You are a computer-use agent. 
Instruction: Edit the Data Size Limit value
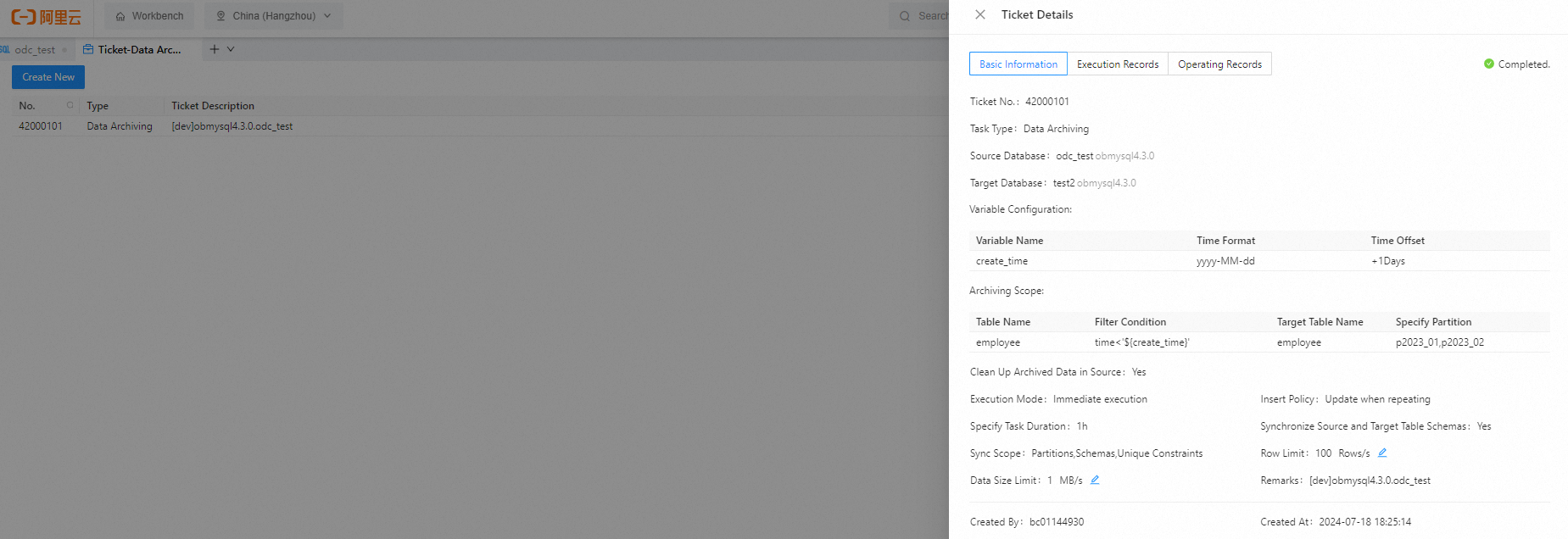click(x=1095, y=480)
